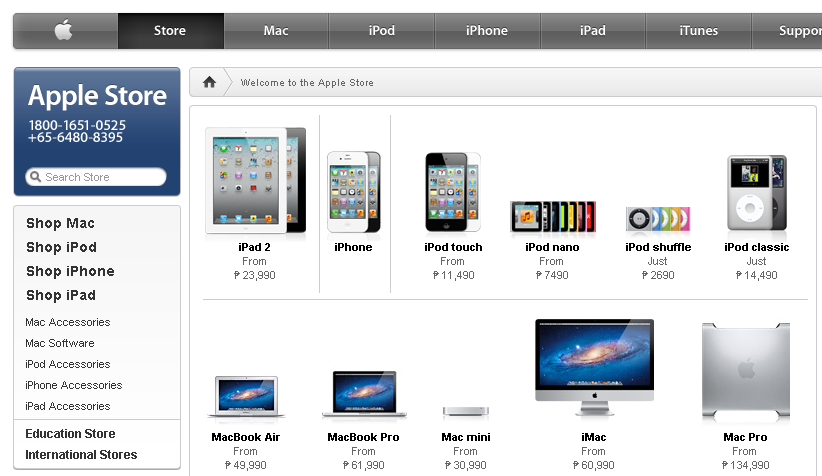This screenshot has height=476, width=822.
Task: Focus the Search Store input field
Action: 96,177
